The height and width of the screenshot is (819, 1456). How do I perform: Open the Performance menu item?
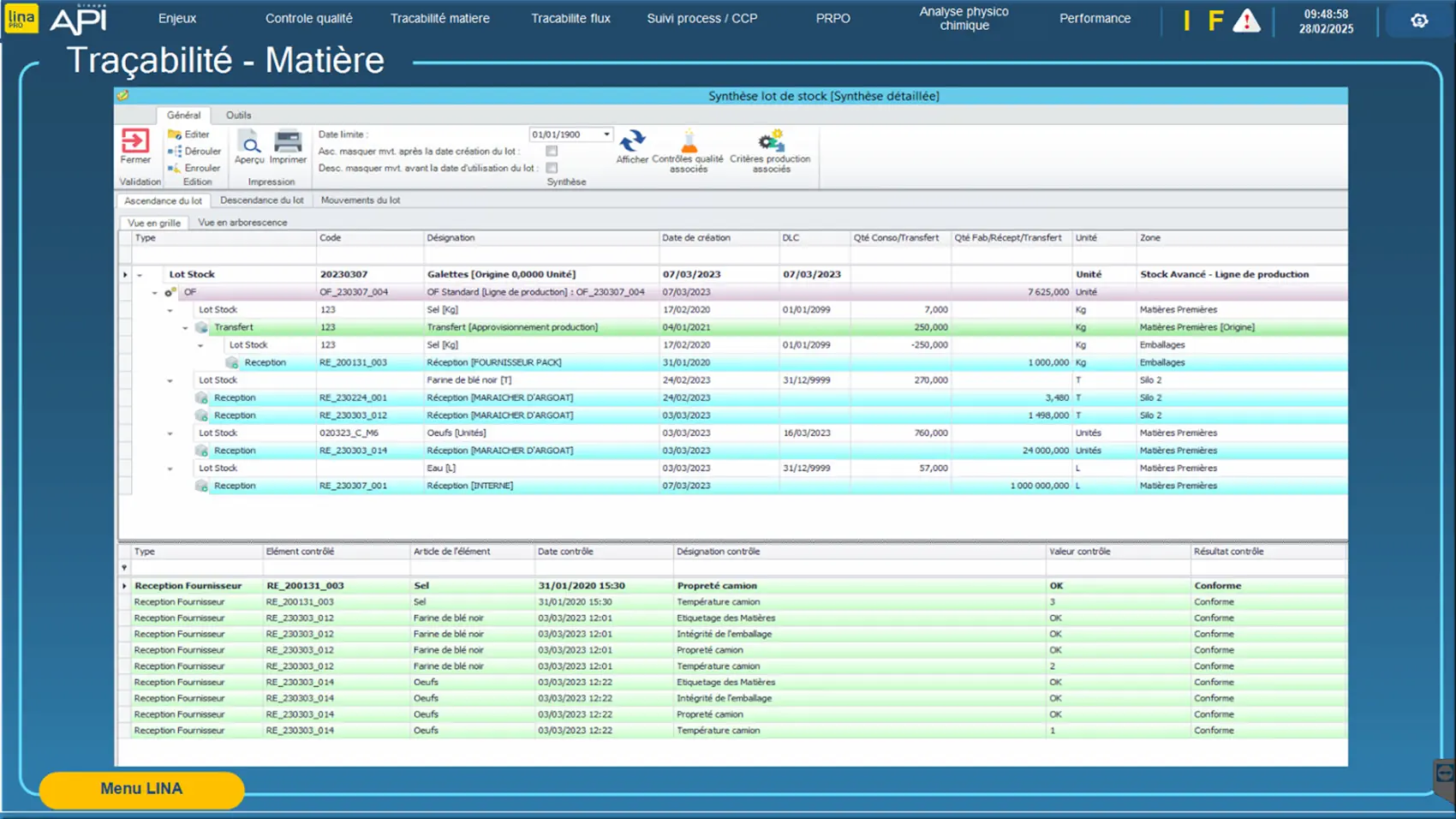pos(1095,18)
